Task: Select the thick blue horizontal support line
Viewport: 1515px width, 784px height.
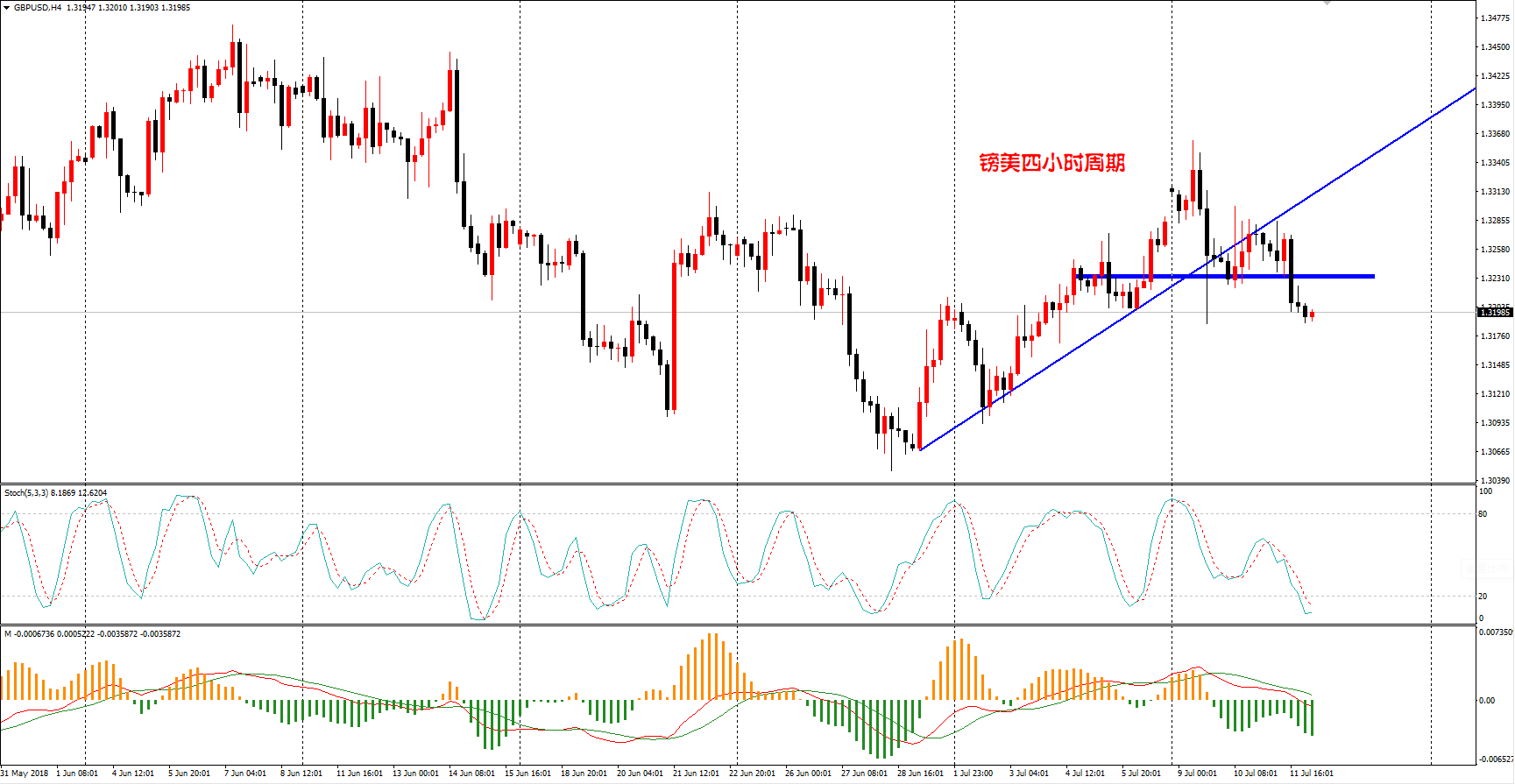Action: 1225,277
